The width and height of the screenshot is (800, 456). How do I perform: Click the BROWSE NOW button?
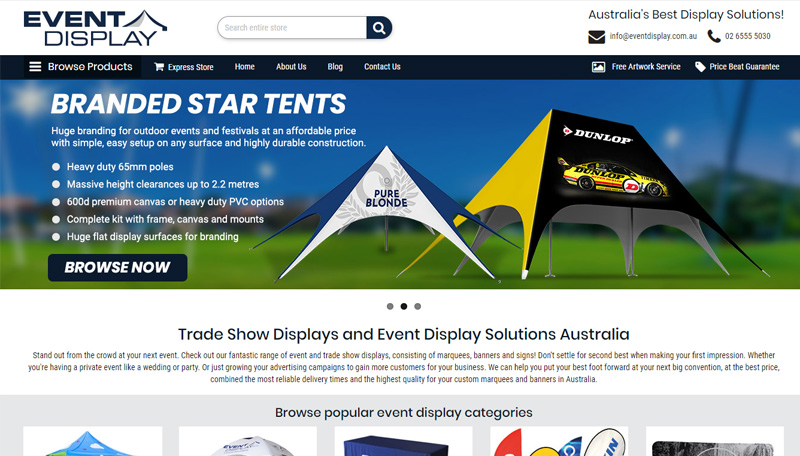pos(117,267)
